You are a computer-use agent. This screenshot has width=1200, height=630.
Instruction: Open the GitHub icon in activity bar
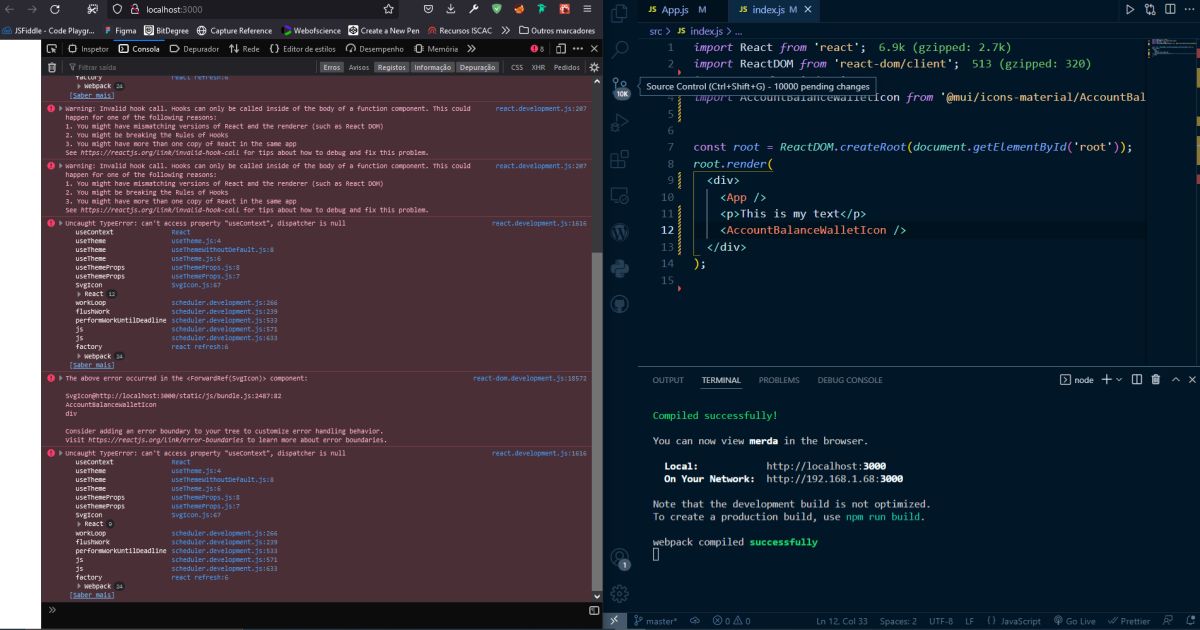pos(619,303)
